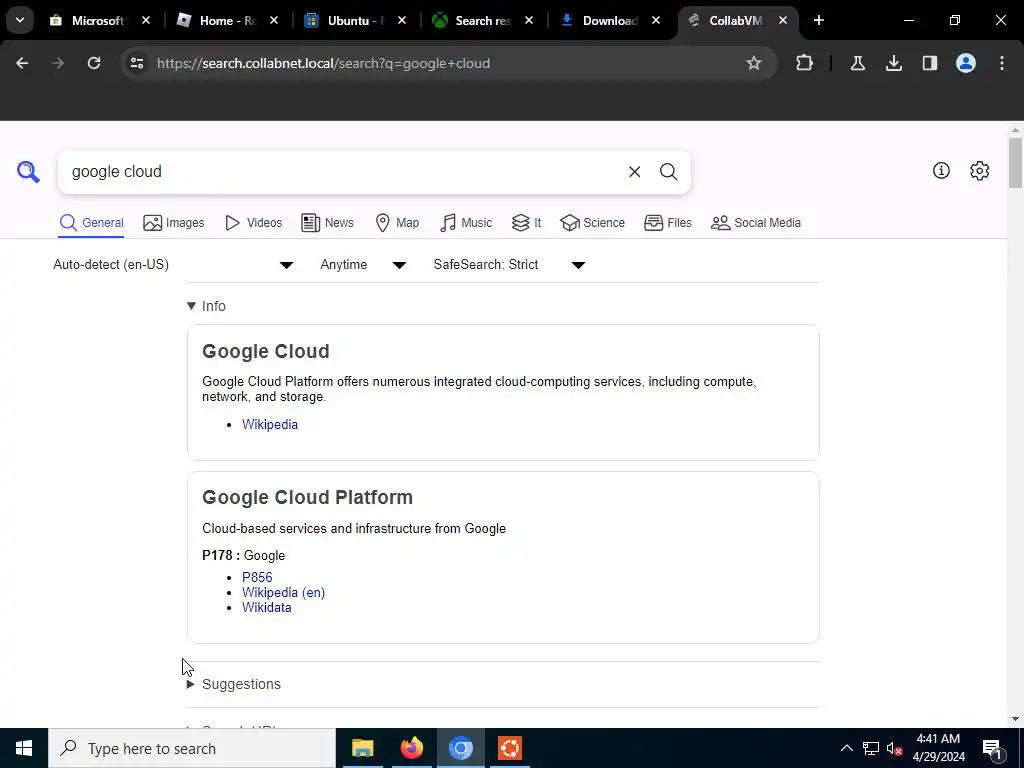Open the Windows Start menu
Screen dimensions: 1024x768
tap(24, 748)
